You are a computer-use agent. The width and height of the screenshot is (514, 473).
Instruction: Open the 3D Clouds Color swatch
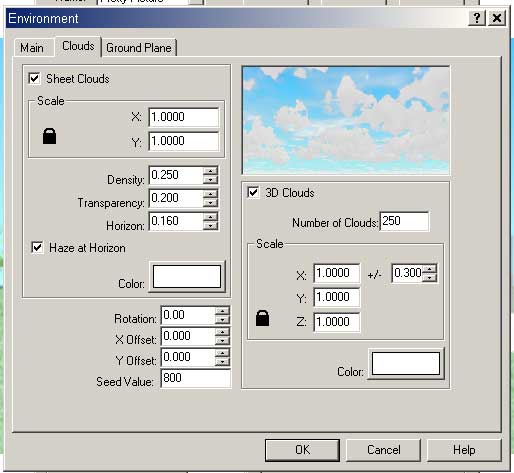point(406,363)
